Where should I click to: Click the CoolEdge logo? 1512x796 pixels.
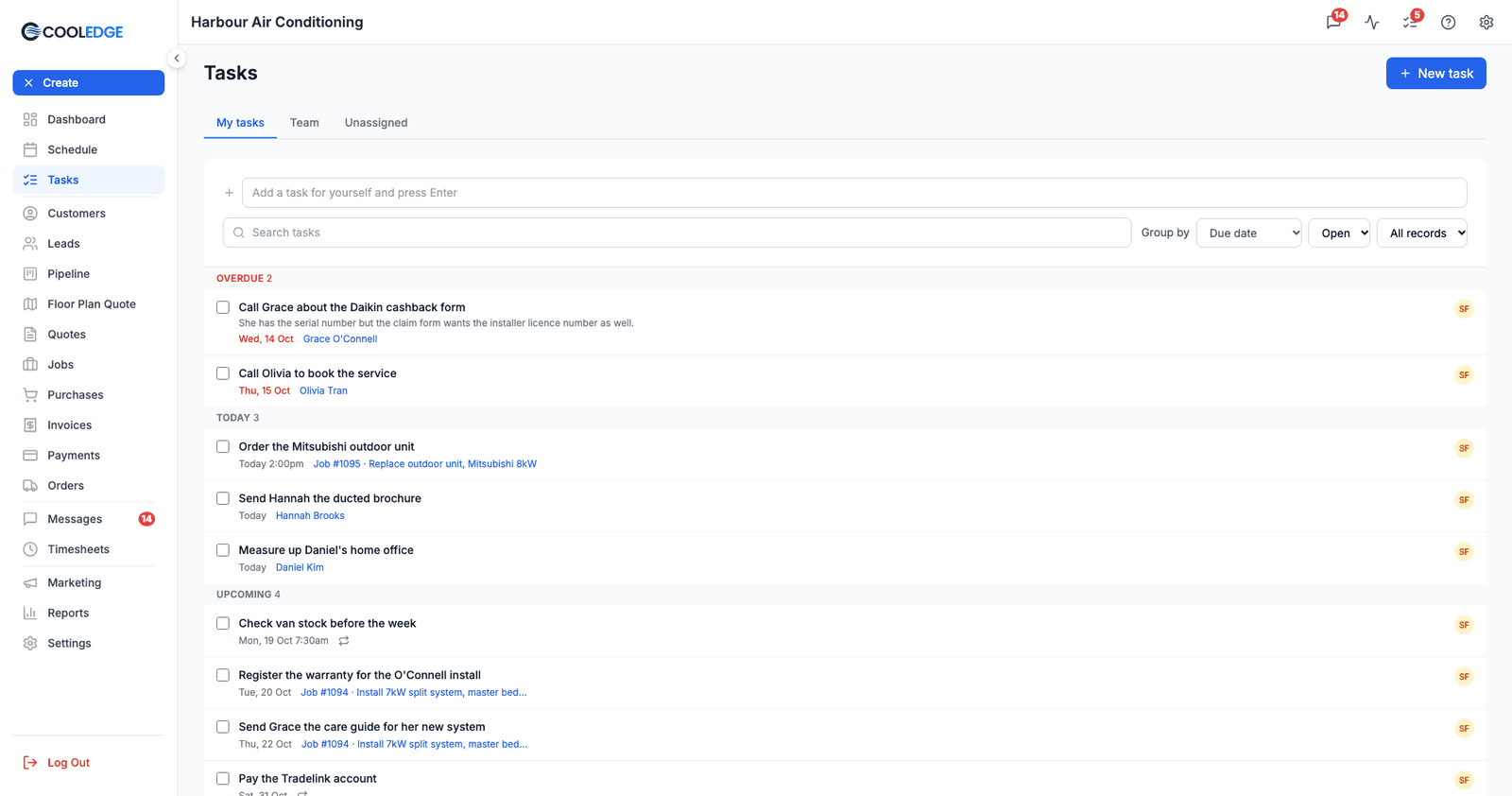coord(72,32)
